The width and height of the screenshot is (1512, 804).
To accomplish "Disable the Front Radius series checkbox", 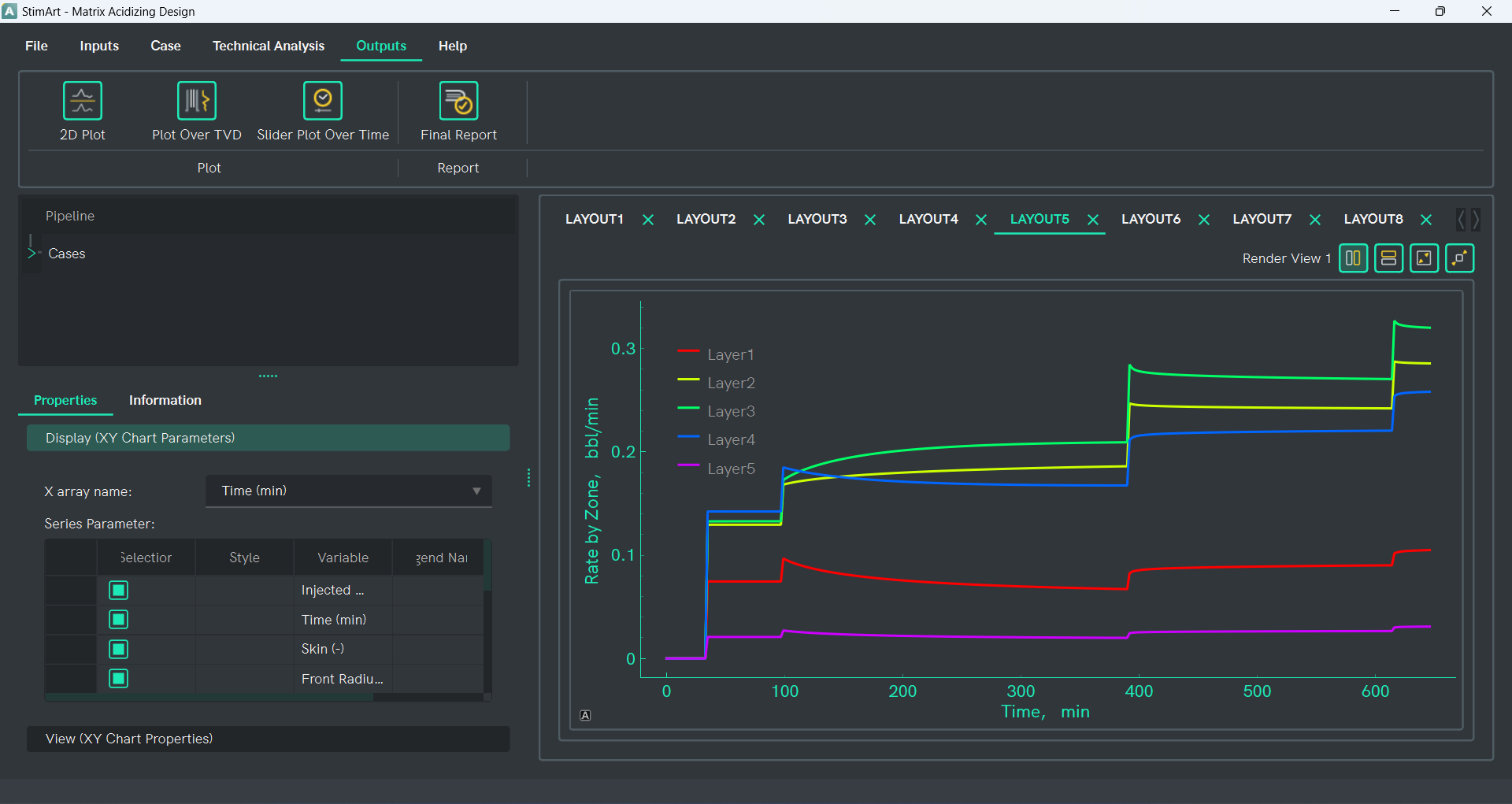I will pyautogui.click(x=119, y=679).
